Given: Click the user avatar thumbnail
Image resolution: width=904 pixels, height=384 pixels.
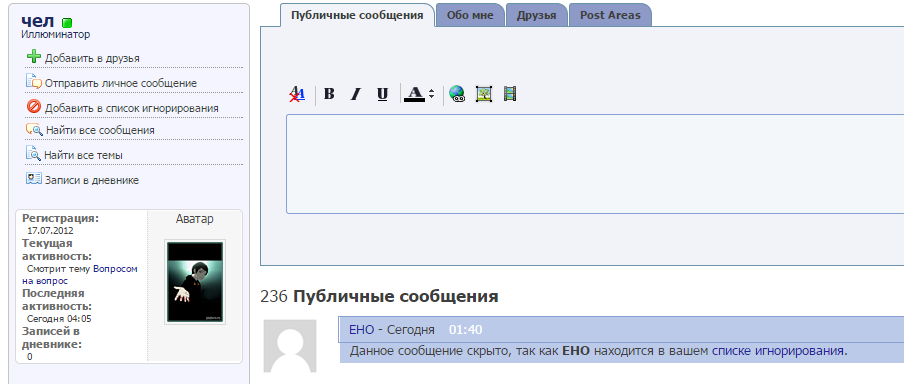Looking at the screenshot, I should click(195, 282).
